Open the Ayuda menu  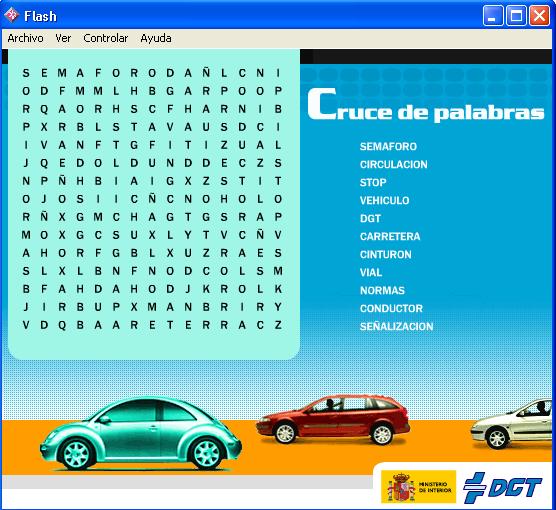[x=156, y=38]
